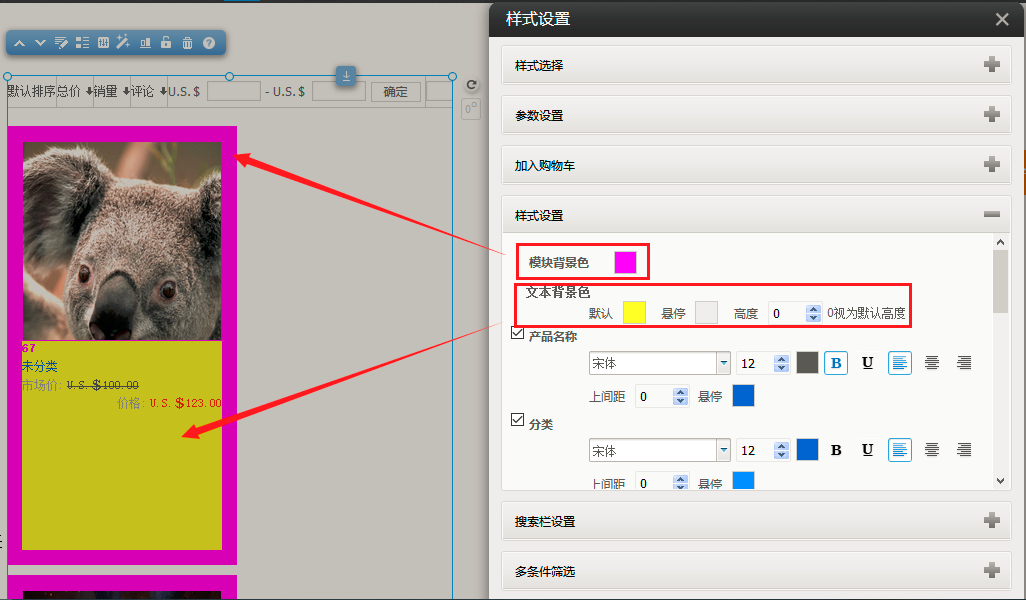Click the trash delete icon in floating toolbar

[x=187, y=43]
